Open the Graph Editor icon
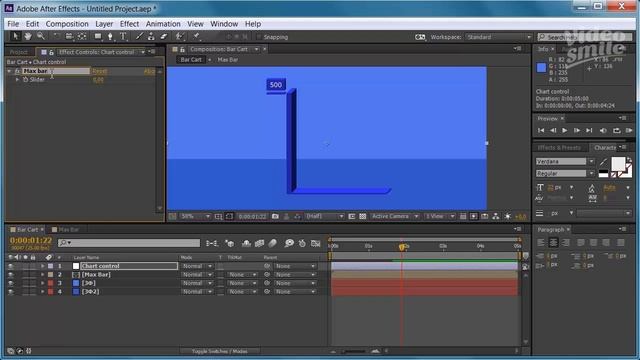The width and height of the screenshot is (640, 360). click(x=316, y=243)
